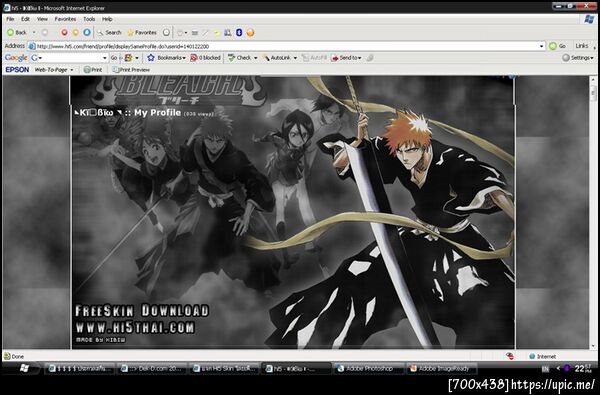The height and width of the screenshot is (395, 600).
Task: Expand Google search box history dropdown
Action: (105, 58)
